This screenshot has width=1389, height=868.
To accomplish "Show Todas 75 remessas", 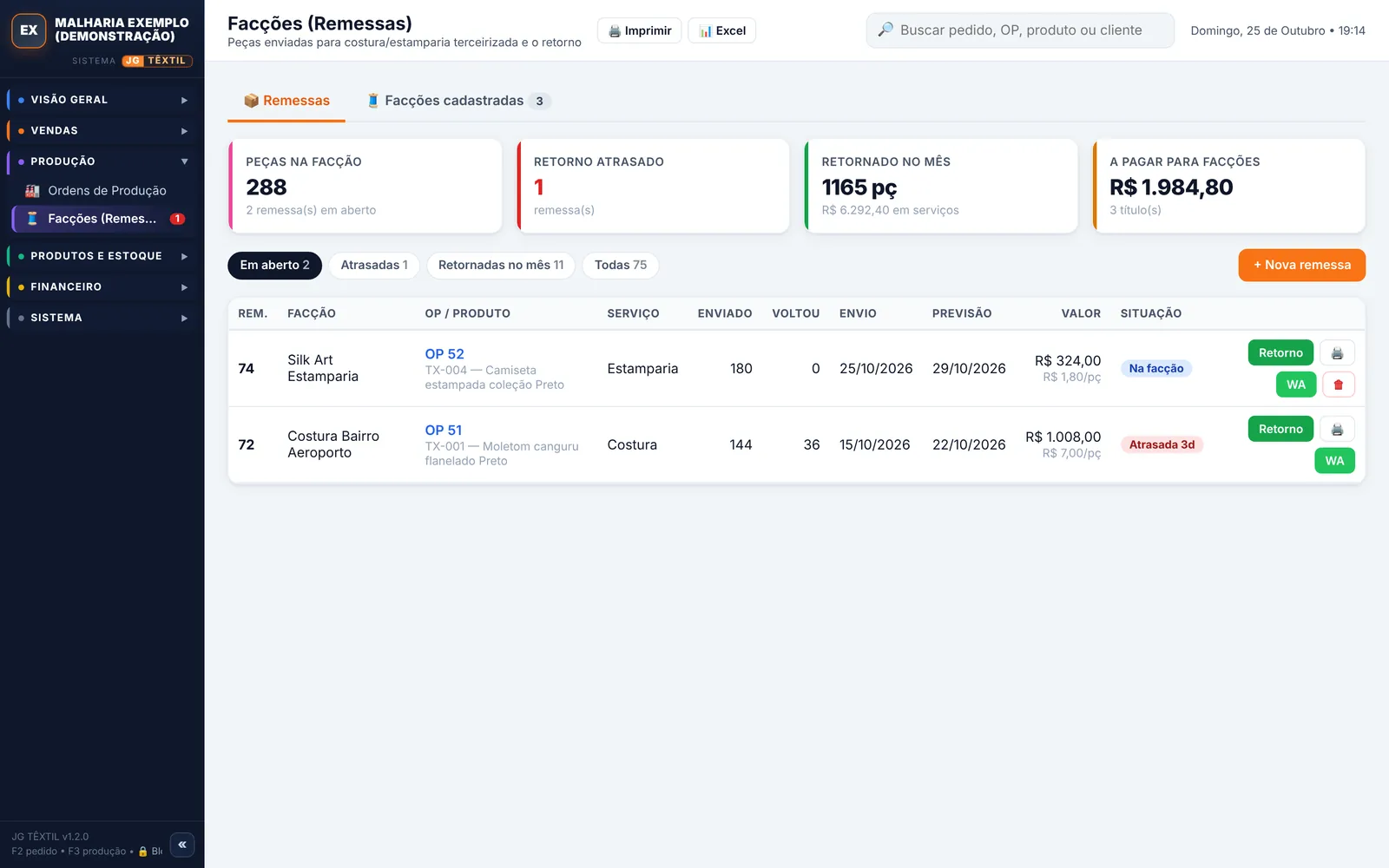I will click(x=621, y=266).
